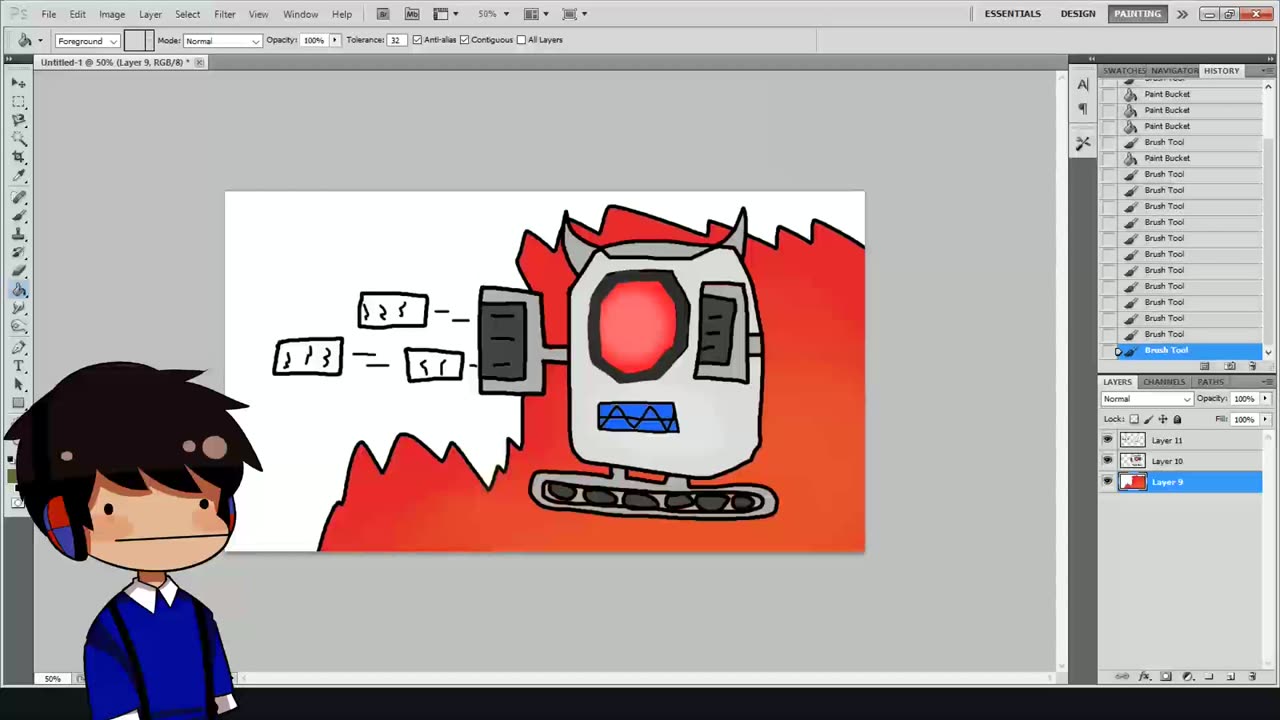This screenshot has height=720, width=1280.
Task: Add a layer mask
Action: (x=1166, y=677)
